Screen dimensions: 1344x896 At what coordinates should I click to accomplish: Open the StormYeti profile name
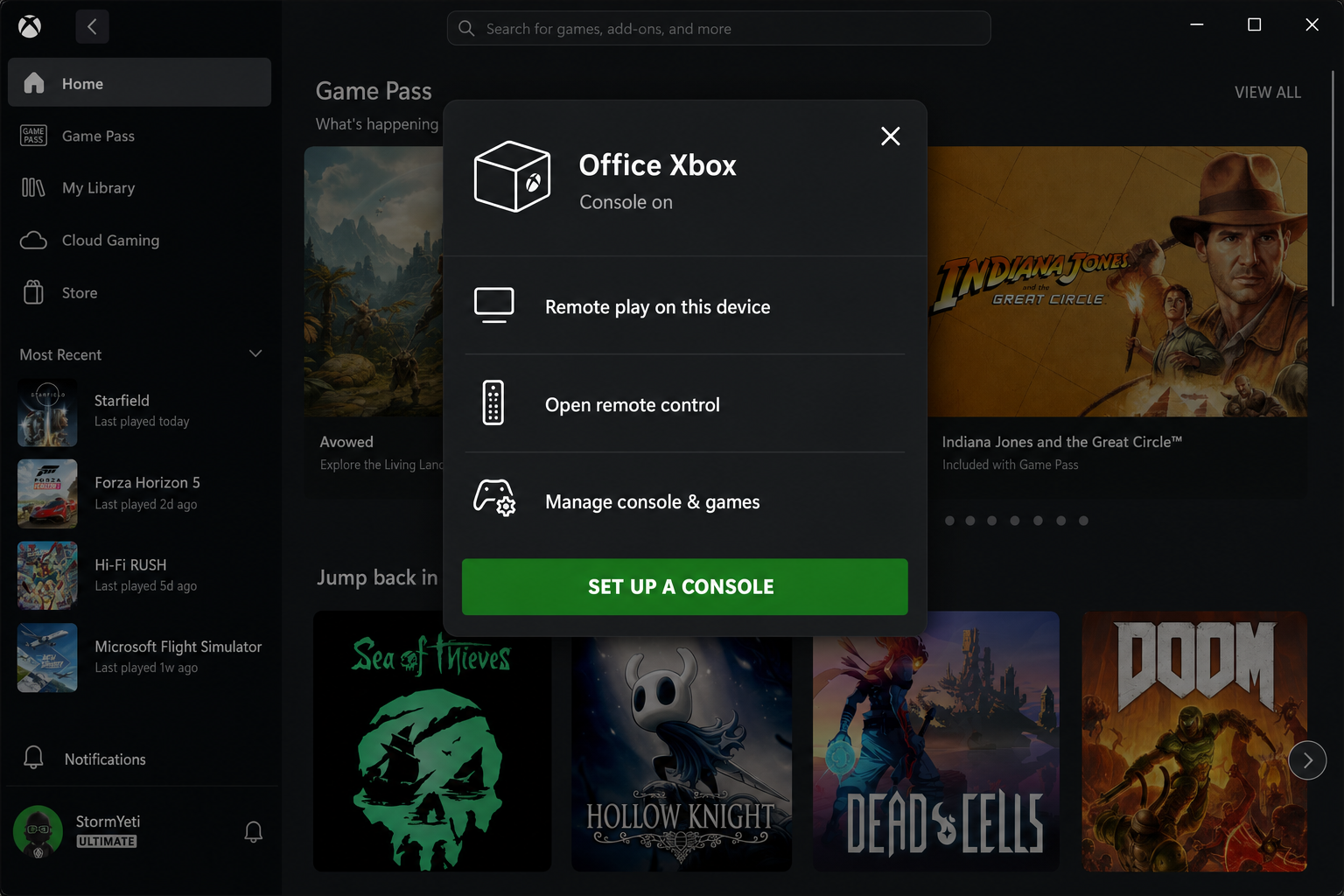click(x=108, y=821)
